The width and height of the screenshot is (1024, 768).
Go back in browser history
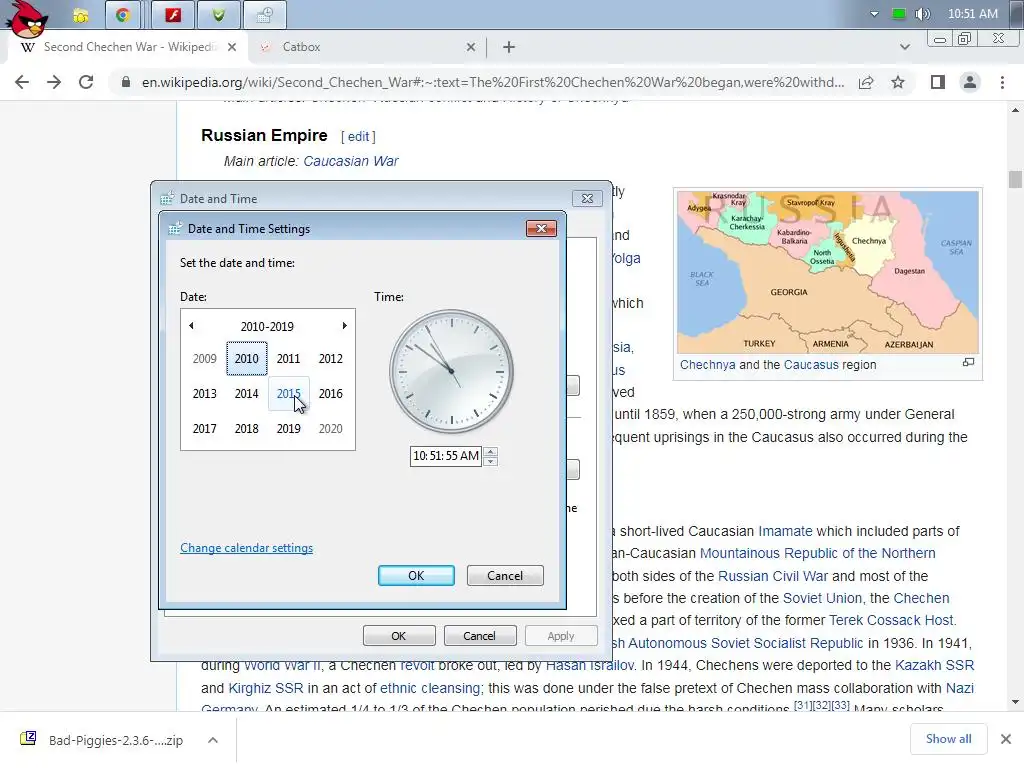[22, 82]
